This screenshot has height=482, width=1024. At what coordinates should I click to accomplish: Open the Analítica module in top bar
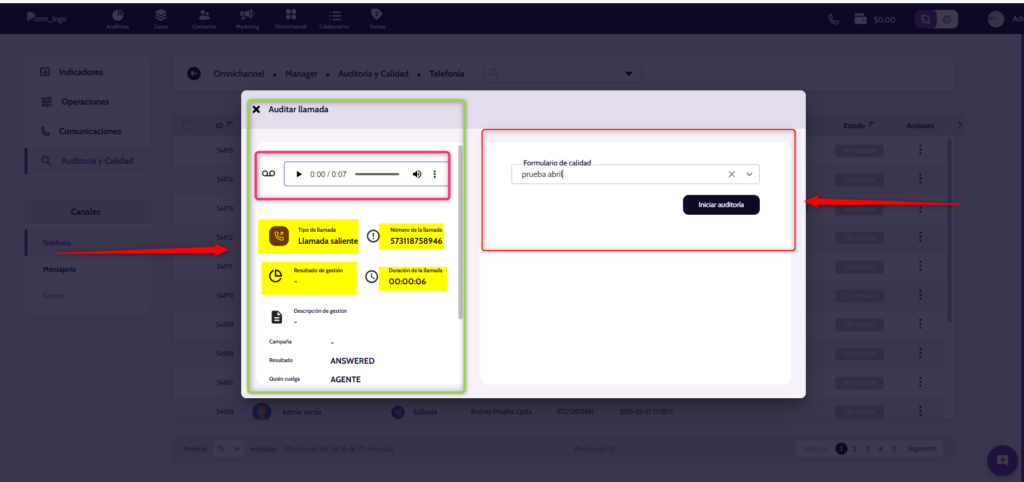click(118, 19)
